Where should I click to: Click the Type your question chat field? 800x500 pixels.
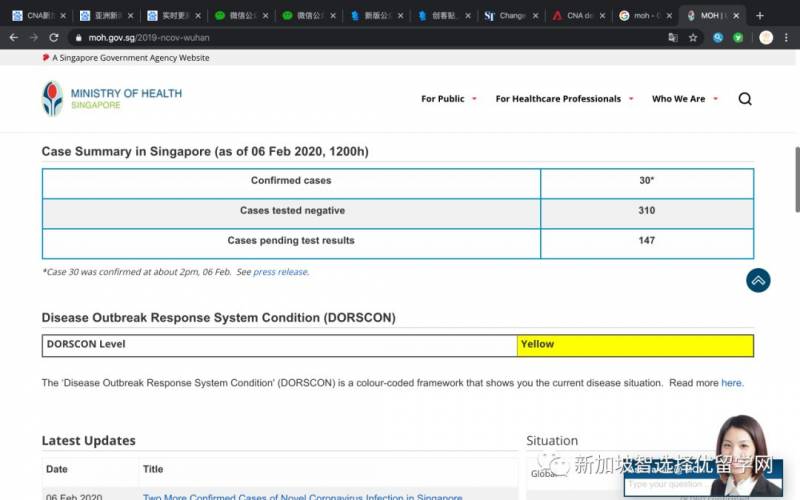pos(668,485)
